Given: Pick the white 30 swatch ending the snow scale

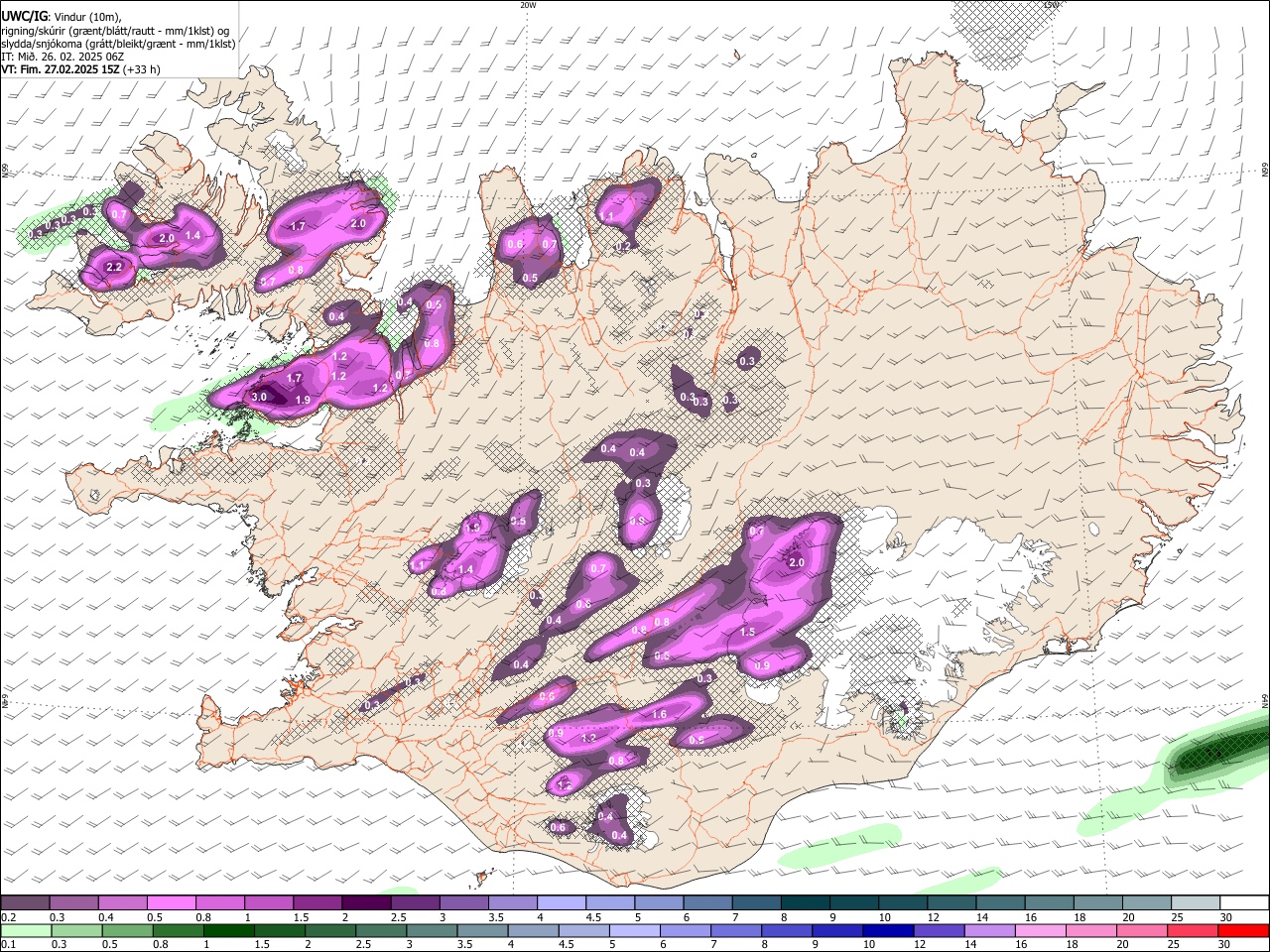Looking at the screenshot, I should [x=1244, y=903].
